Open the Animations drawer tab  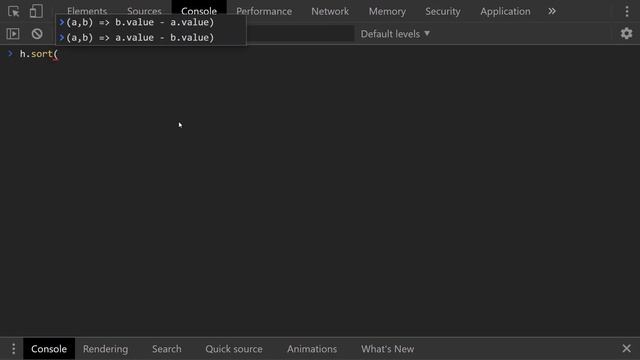pos(312,349)
